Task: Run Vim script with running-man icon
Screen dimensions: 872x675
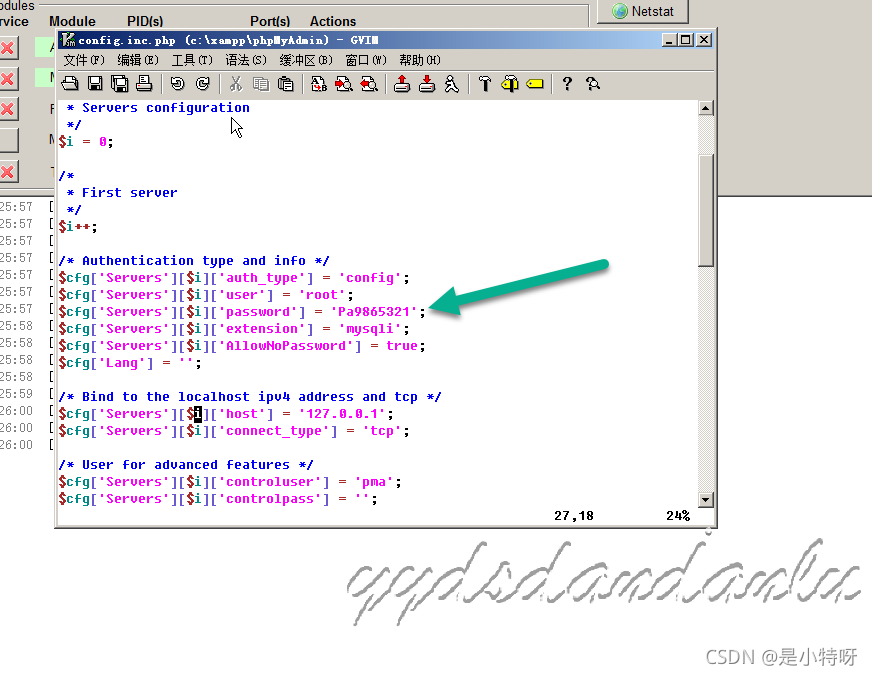Action: tap(452, 83)
